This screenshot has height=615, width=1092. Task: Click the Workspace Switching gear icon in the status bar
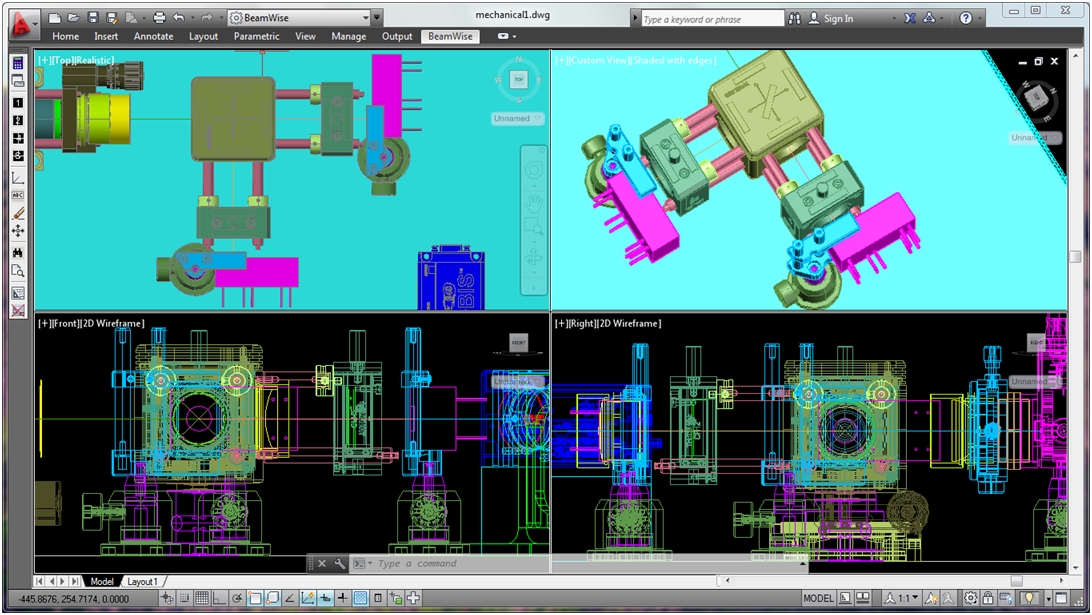(x=970, y=598)
